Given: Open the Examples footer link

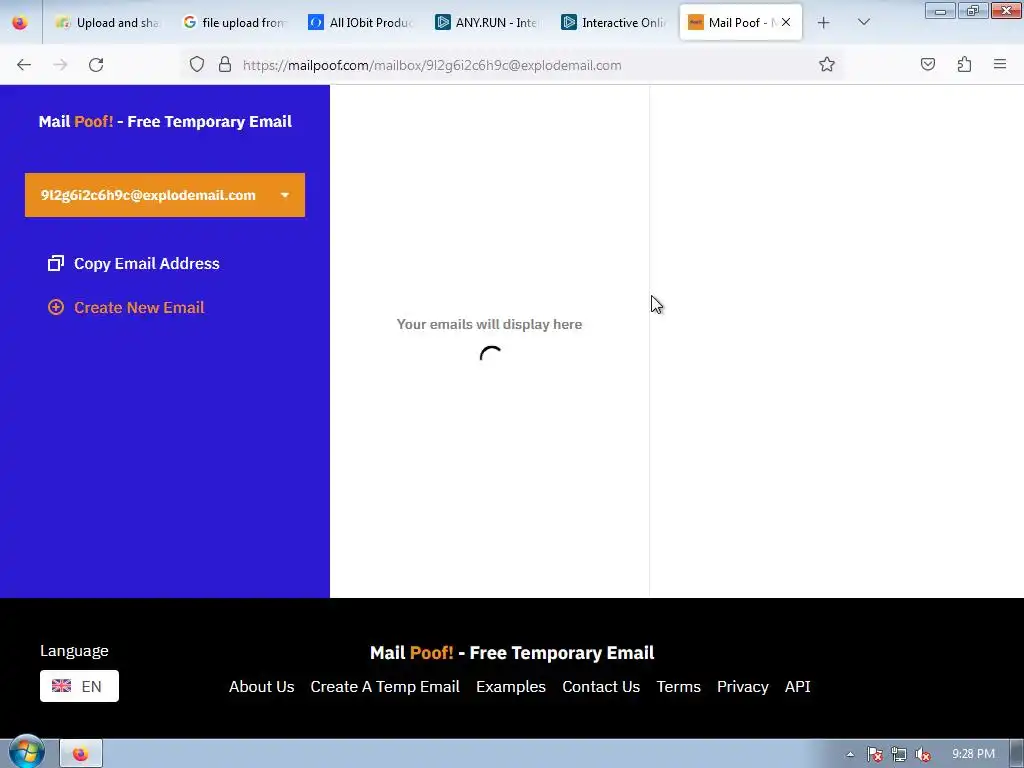Looking at the screenshot, I should 511,686.
